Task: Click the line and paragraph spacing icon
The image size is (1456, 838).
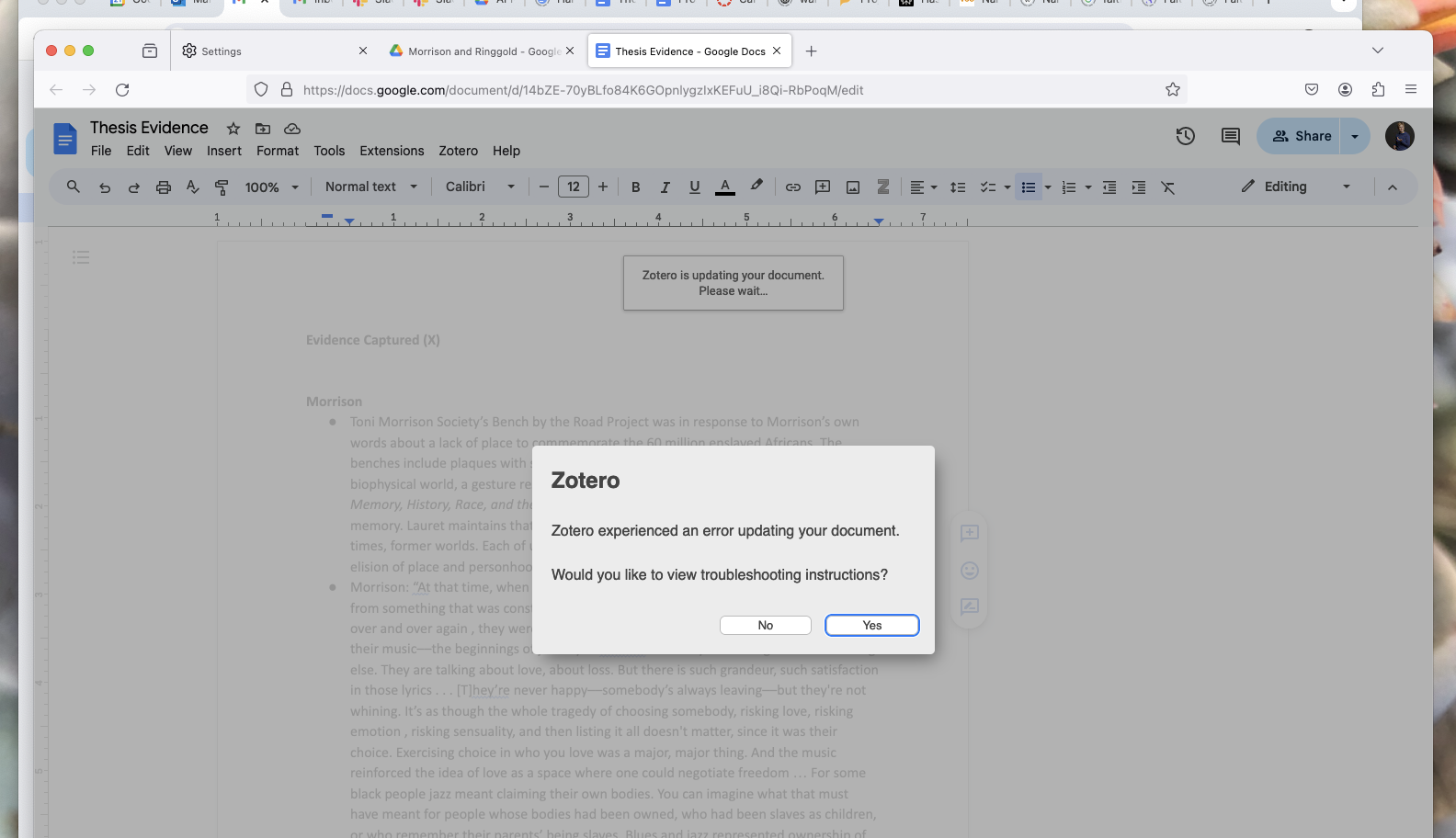Action: tap(958, 187)
